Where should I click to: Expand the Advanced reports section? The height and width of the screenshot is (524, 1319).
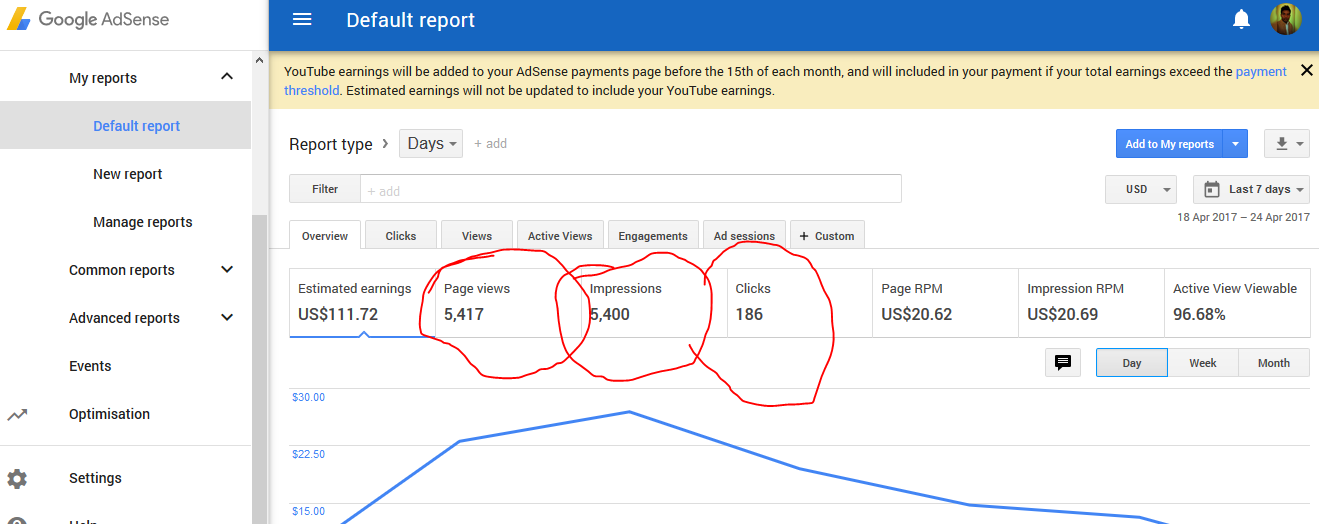click(227, 318)
